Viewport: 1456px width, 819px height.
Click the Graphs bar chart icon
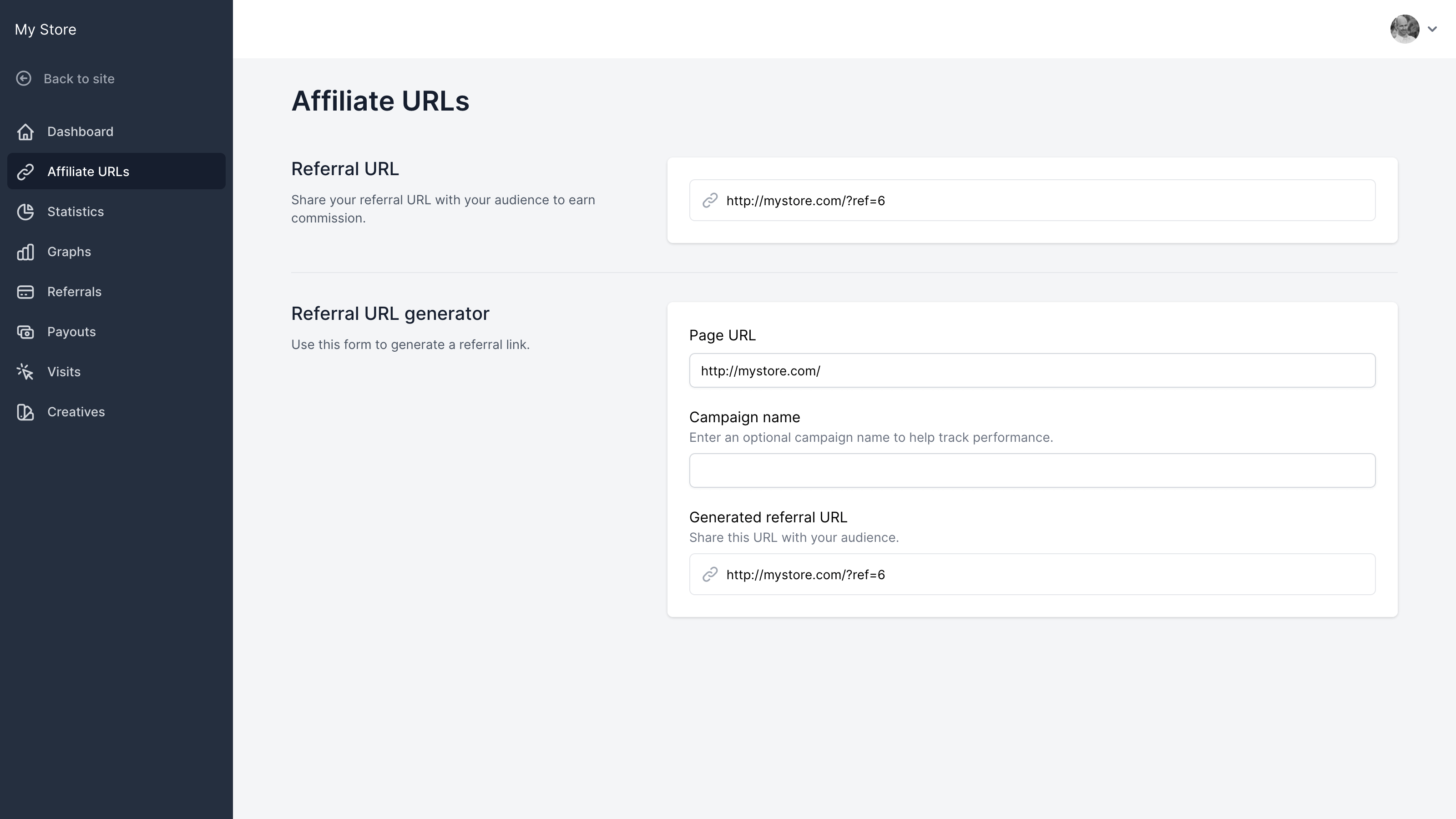(25, 252)
